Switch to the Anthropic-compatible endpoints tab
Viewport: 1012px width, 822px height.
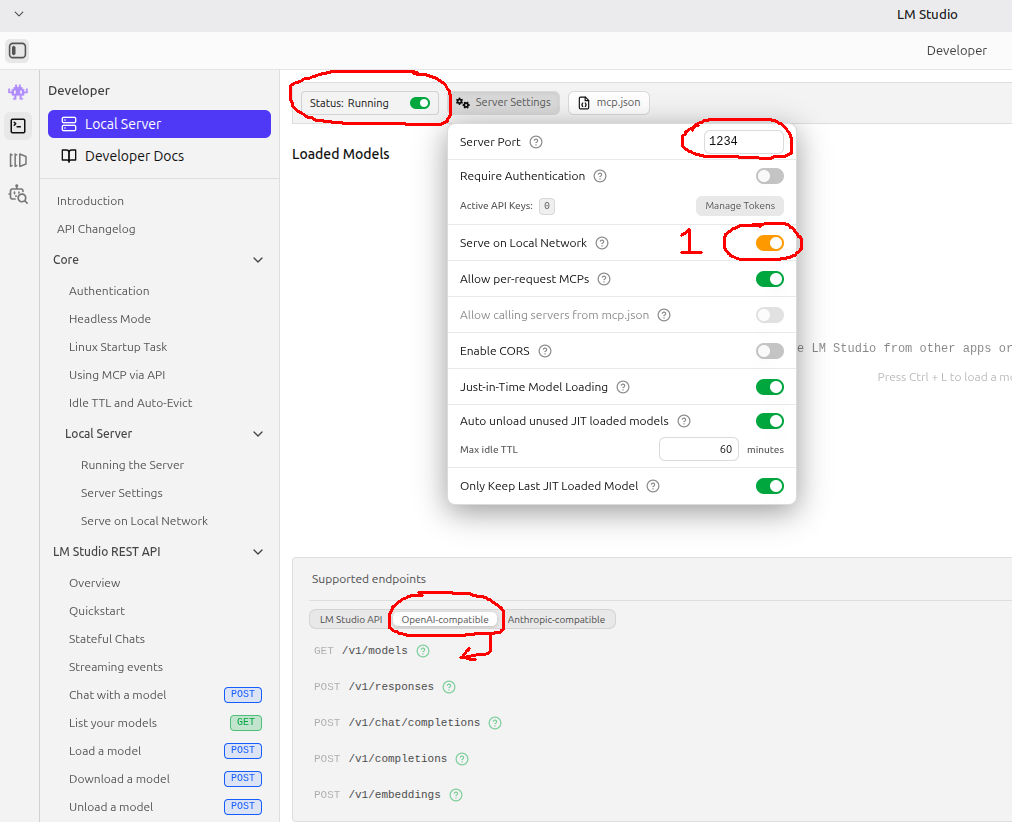556,619
